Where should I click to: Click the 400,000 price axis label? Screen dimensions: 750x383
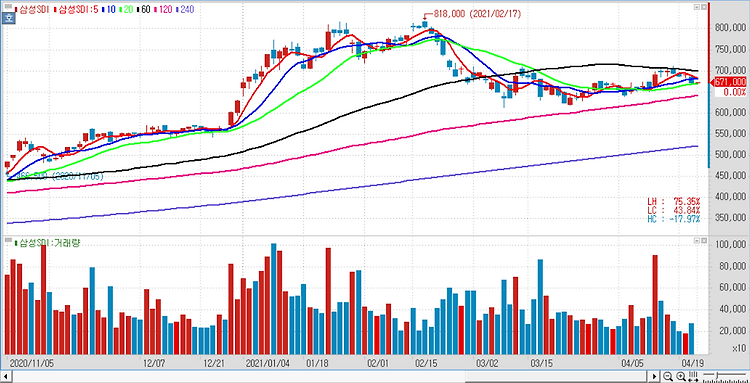click(x=730, y=197)
